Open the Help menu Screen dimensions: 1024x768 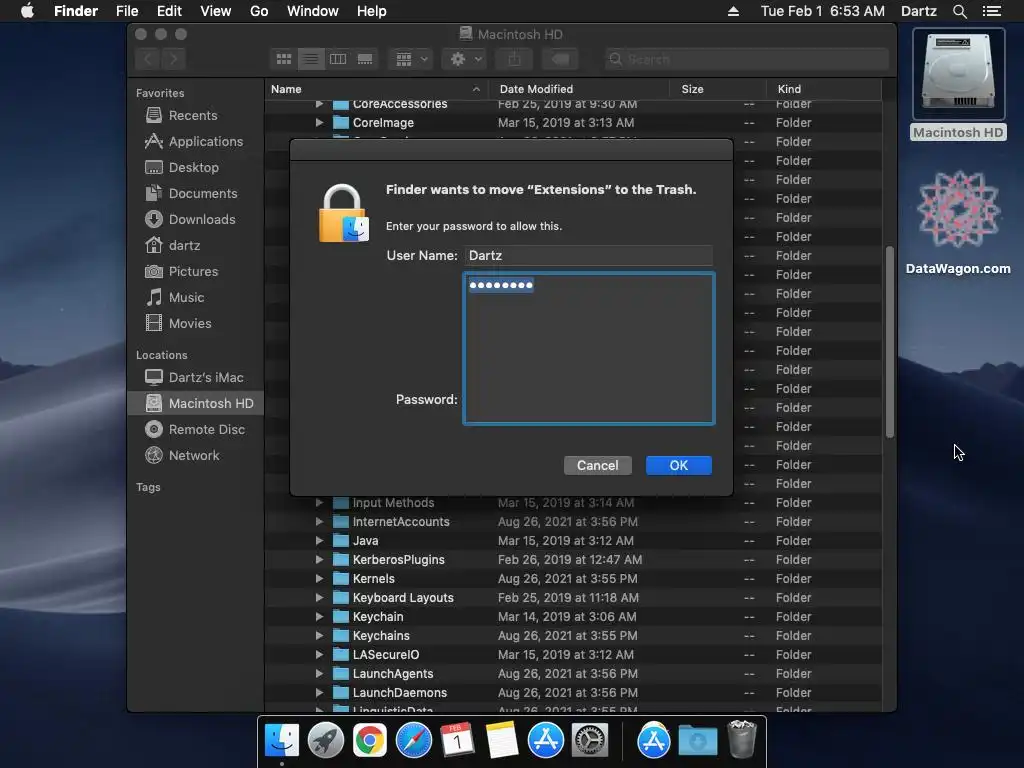click(372, 11)
